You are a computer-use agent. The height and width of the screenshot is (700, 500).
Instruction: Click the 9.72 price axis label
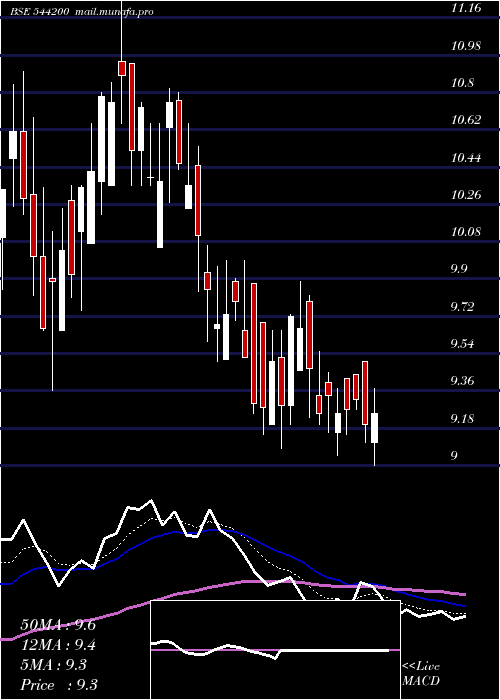[462, 306]
